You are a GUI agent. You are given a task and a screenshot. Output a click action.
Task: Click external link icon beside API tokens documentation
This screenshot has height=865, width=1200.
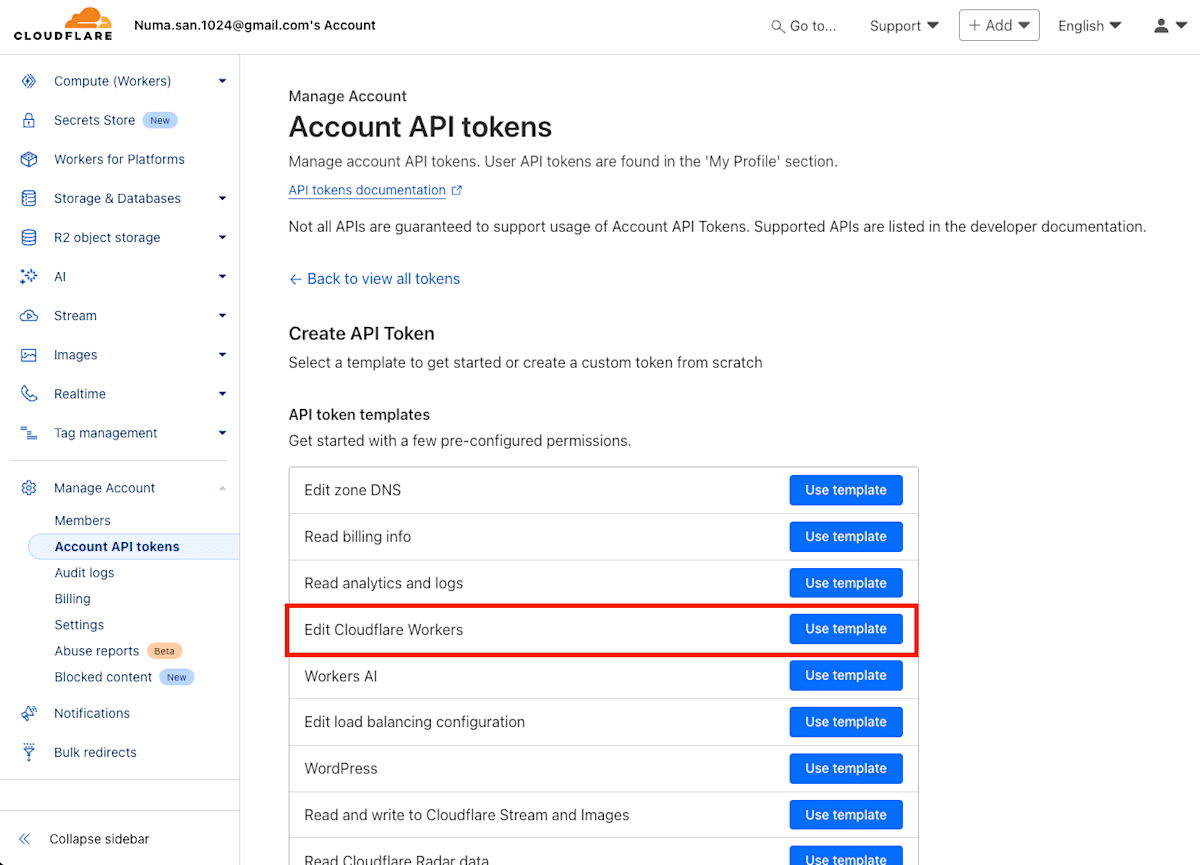457,190
